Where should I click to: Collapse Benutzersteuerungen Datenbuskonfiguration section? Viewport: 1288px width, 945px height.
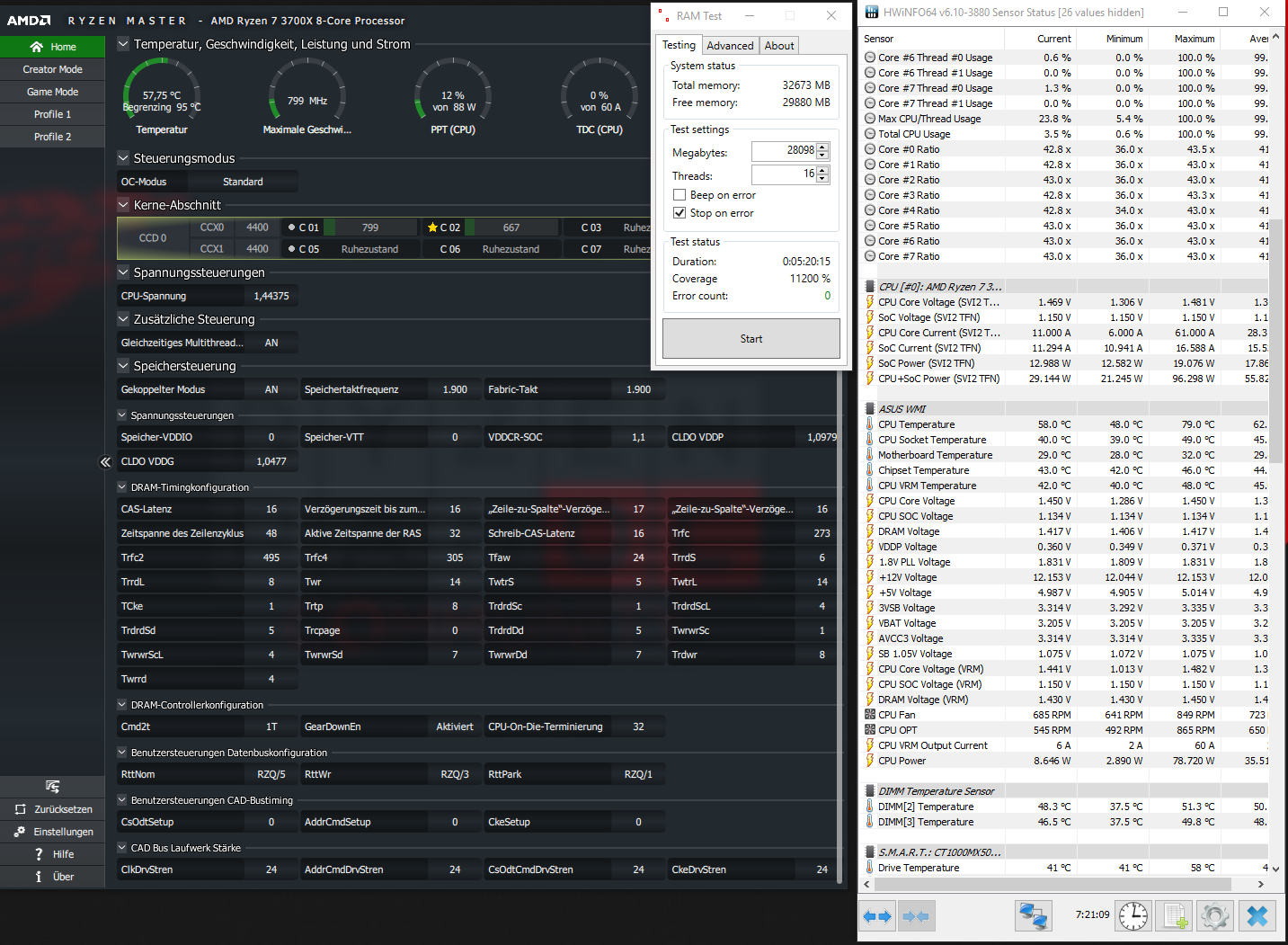pyautogui.click(x=122, y=753)
